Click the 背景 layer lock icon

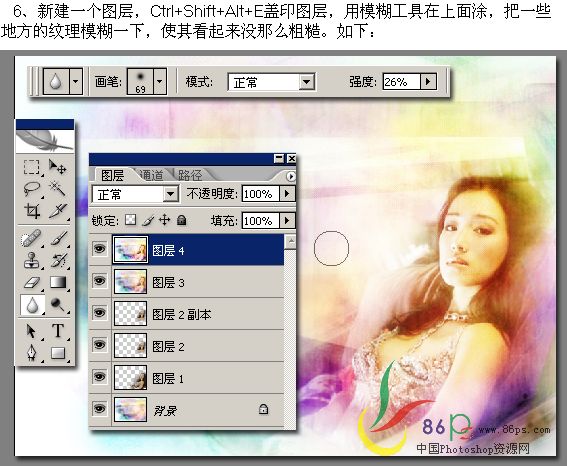pyautogui.click(x=264, y=409)
